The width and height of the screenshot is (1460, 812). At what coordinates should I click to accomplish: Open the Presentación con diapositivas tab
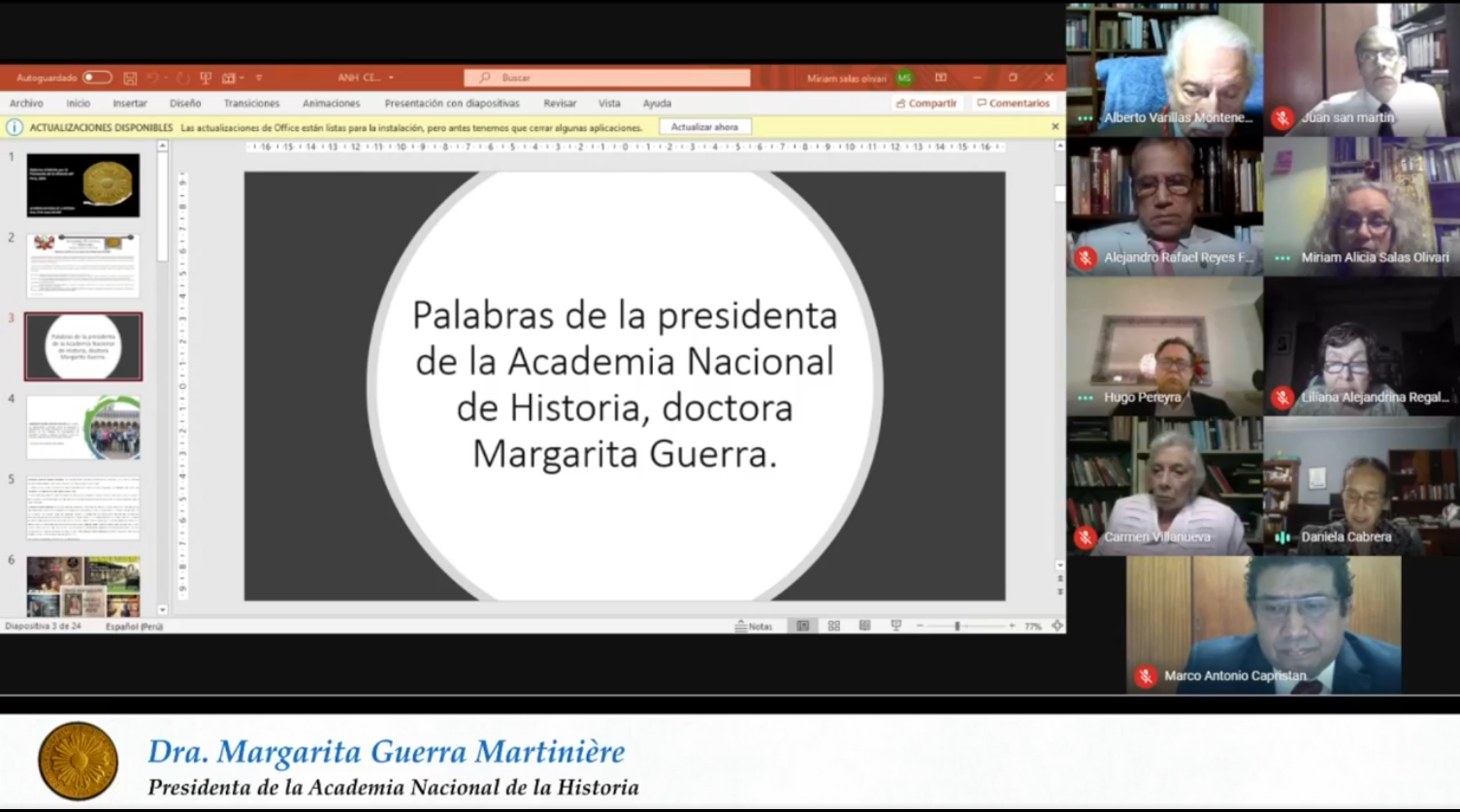click(x=451, y=103)
